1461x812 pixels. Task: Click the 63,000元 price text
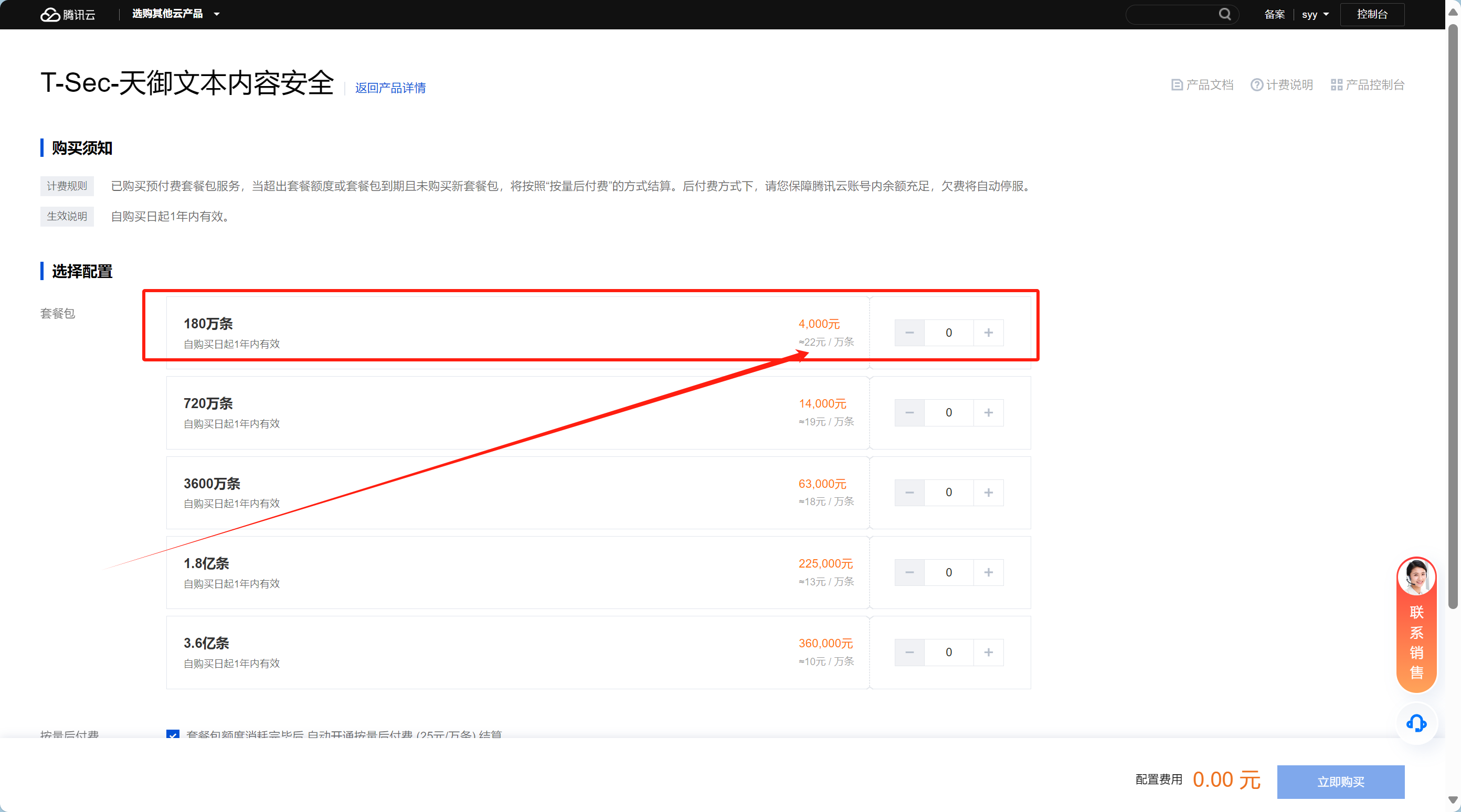pos(822,484)
